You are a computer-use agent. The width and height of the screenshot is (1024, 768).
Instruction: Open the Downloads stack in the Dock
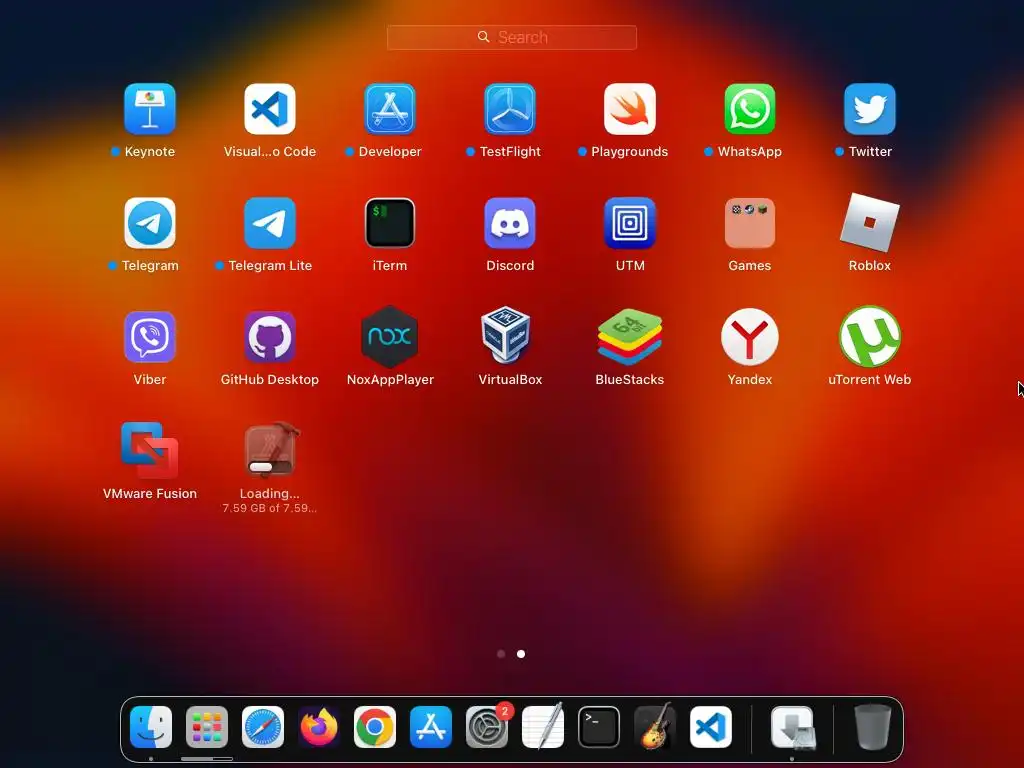pyautogui.click(x=793, y=727)
